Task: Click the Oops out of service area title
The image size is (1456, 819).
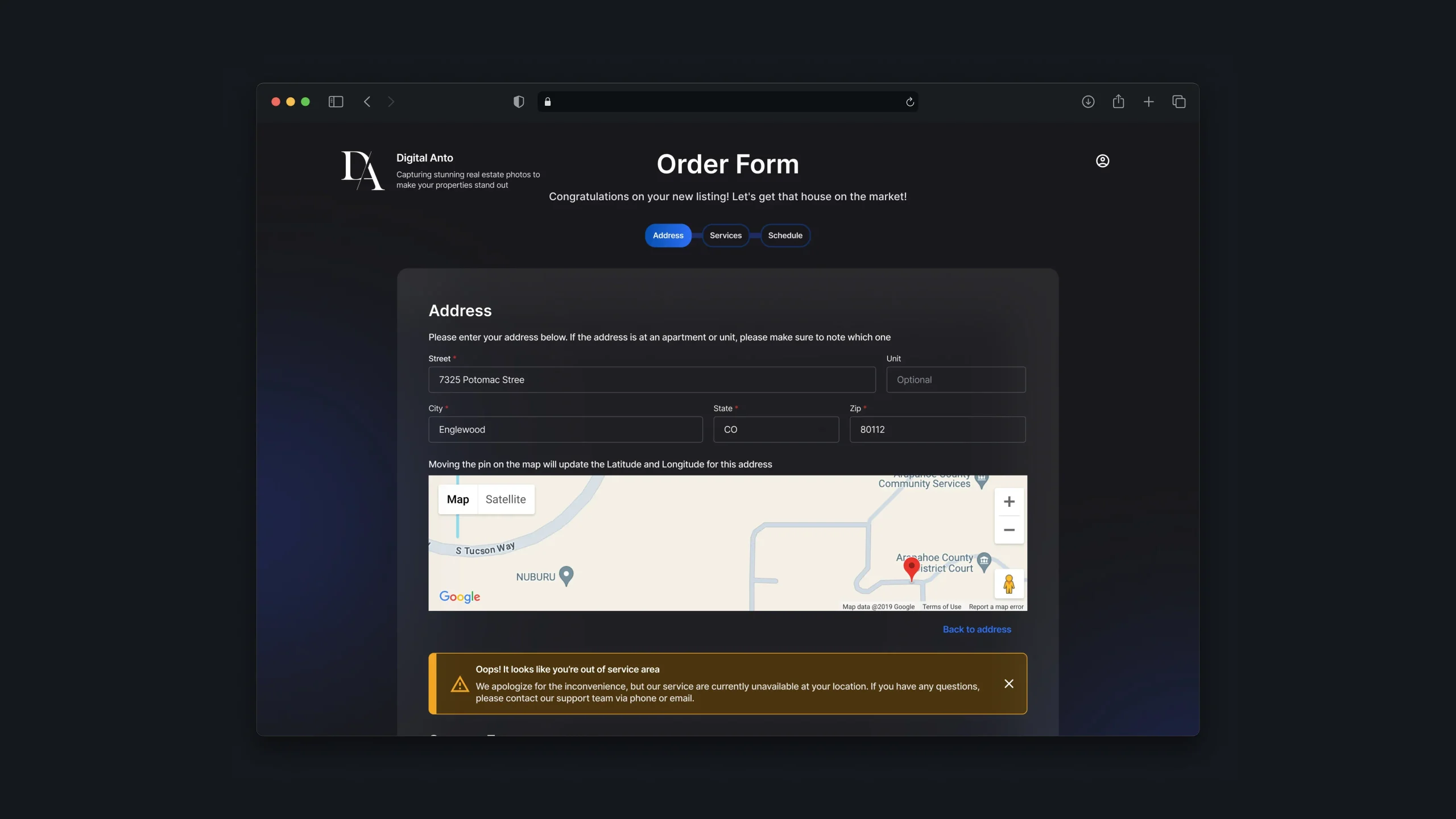Action: coord(567,669)
